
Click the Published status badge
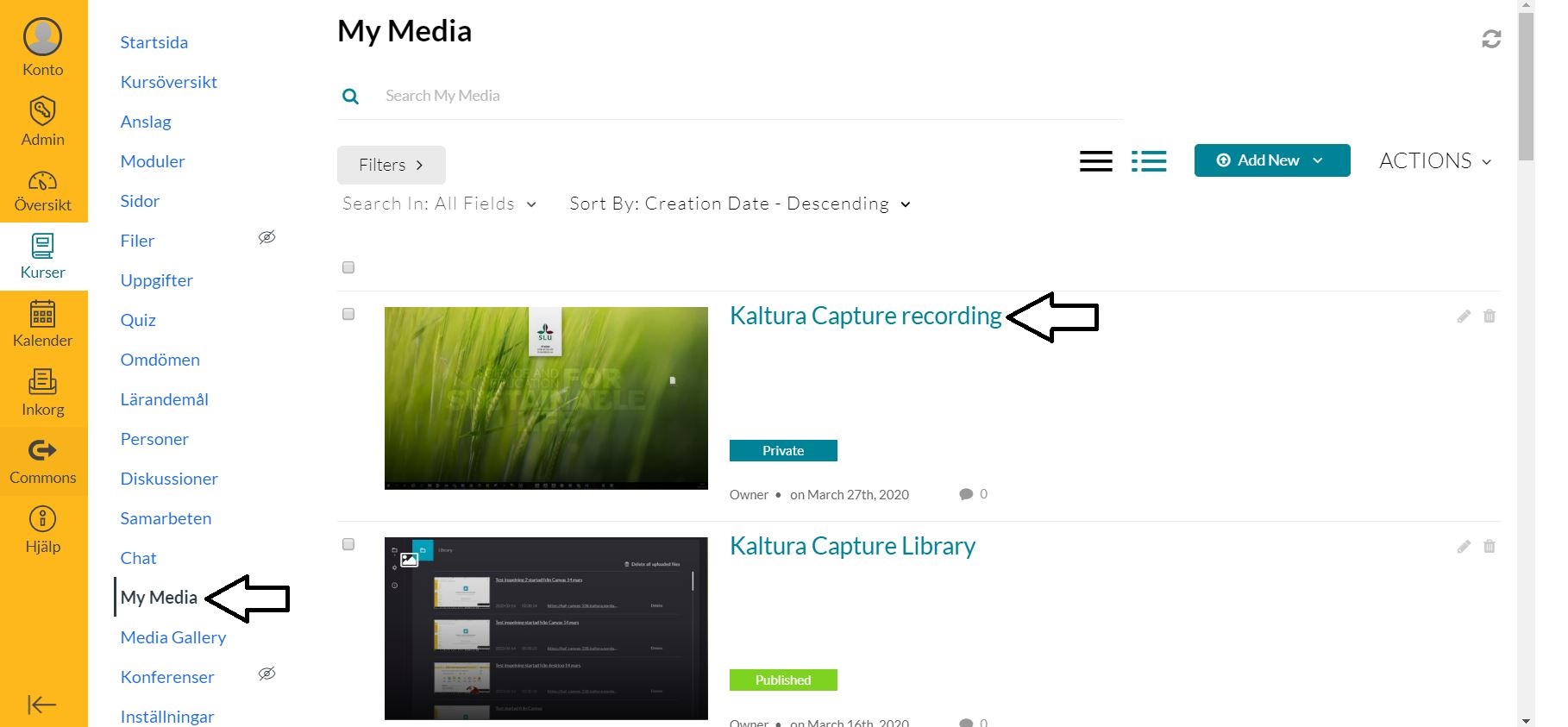[x=783, y=680]
